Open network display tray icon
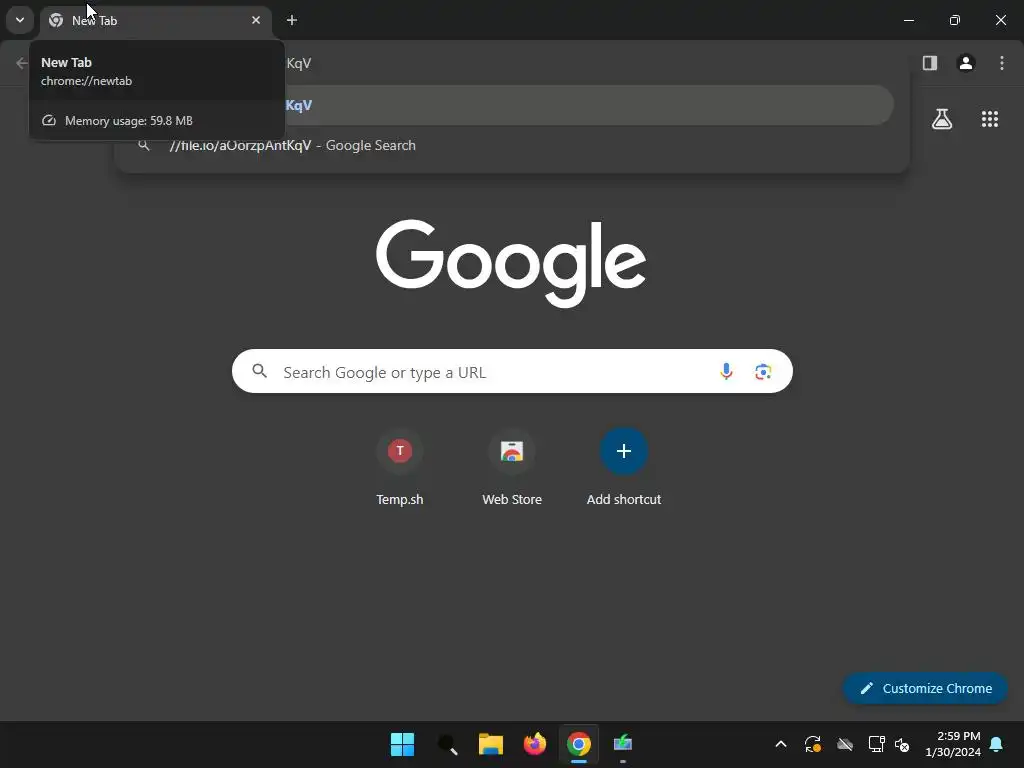The height and width of the screenshot is (768, 1024). pos(876,744)
